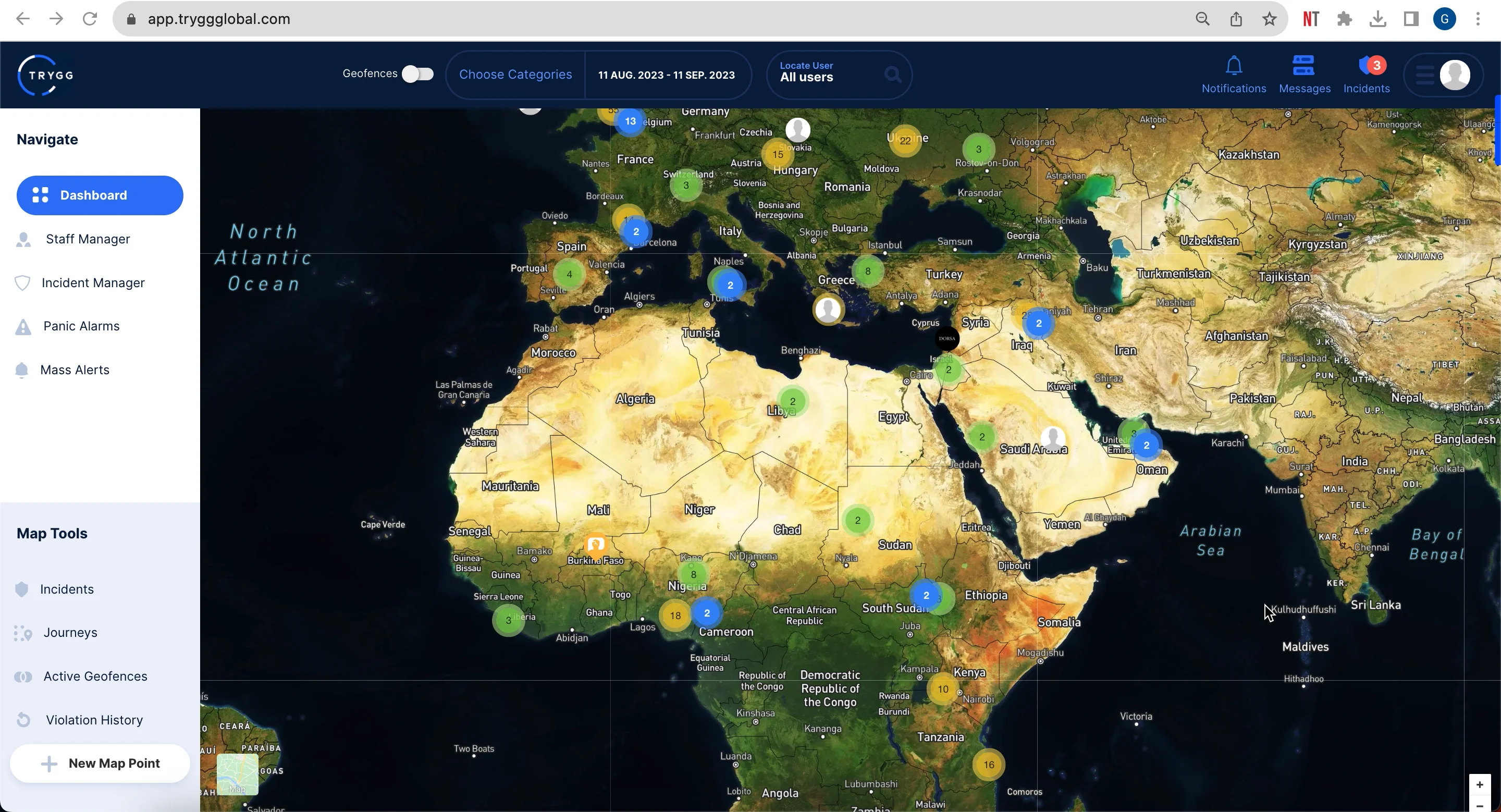Click the green 4 cluster in Spain
This screenshot has width=1501, height=812.
coord(569,274)
